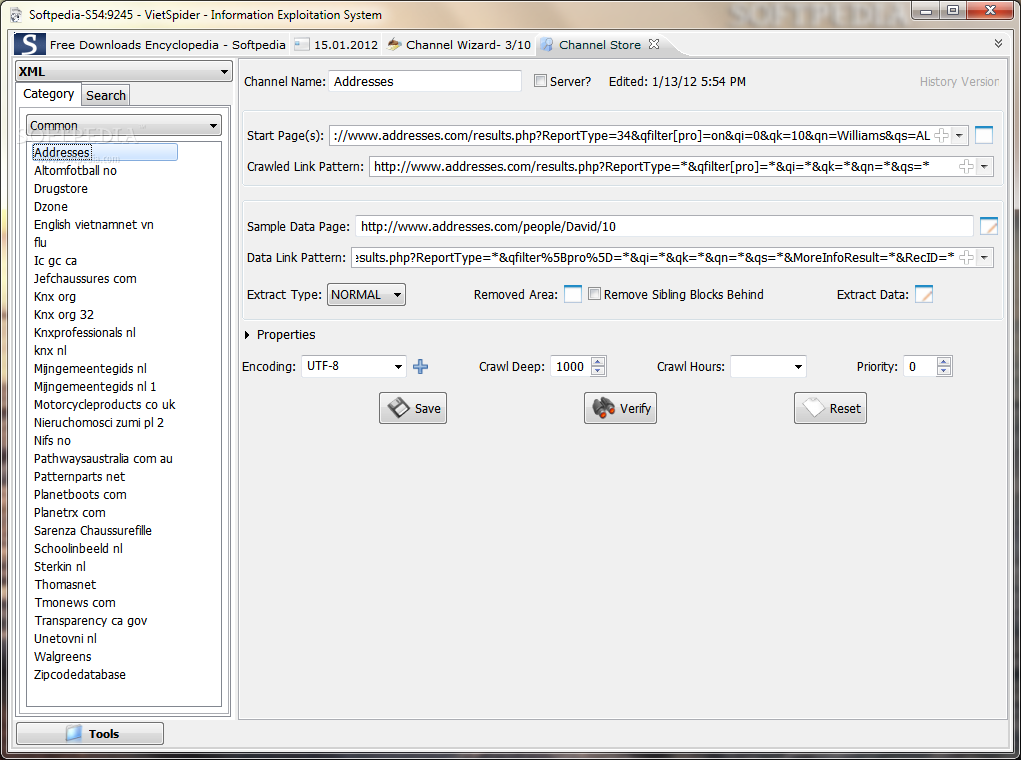Open the Removed Area selector icon
Screen dimensions: 1021x760
point(572,294)
